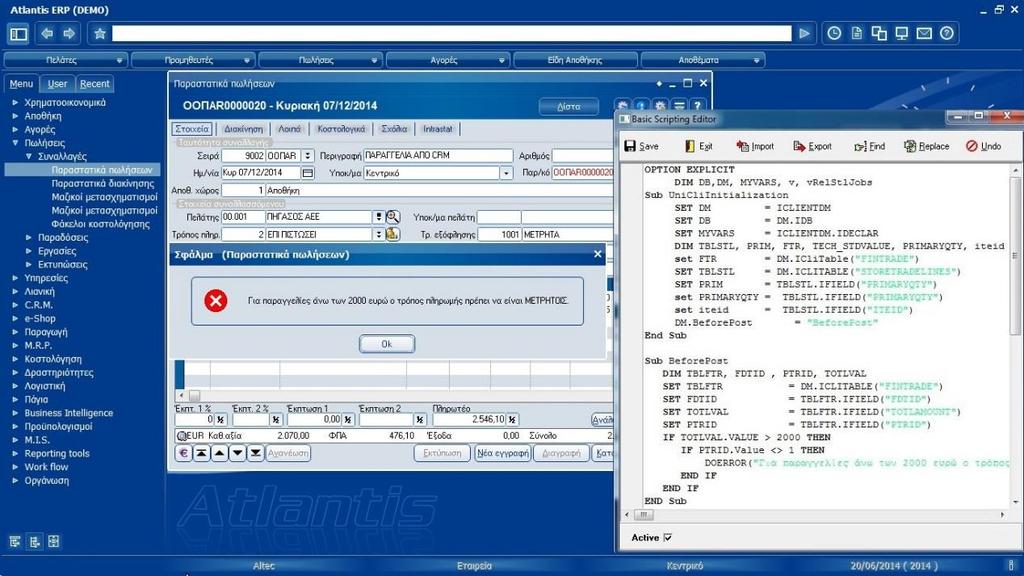
Task: Open the Πελάτες dropdown menu
Action: coord(65,60)
